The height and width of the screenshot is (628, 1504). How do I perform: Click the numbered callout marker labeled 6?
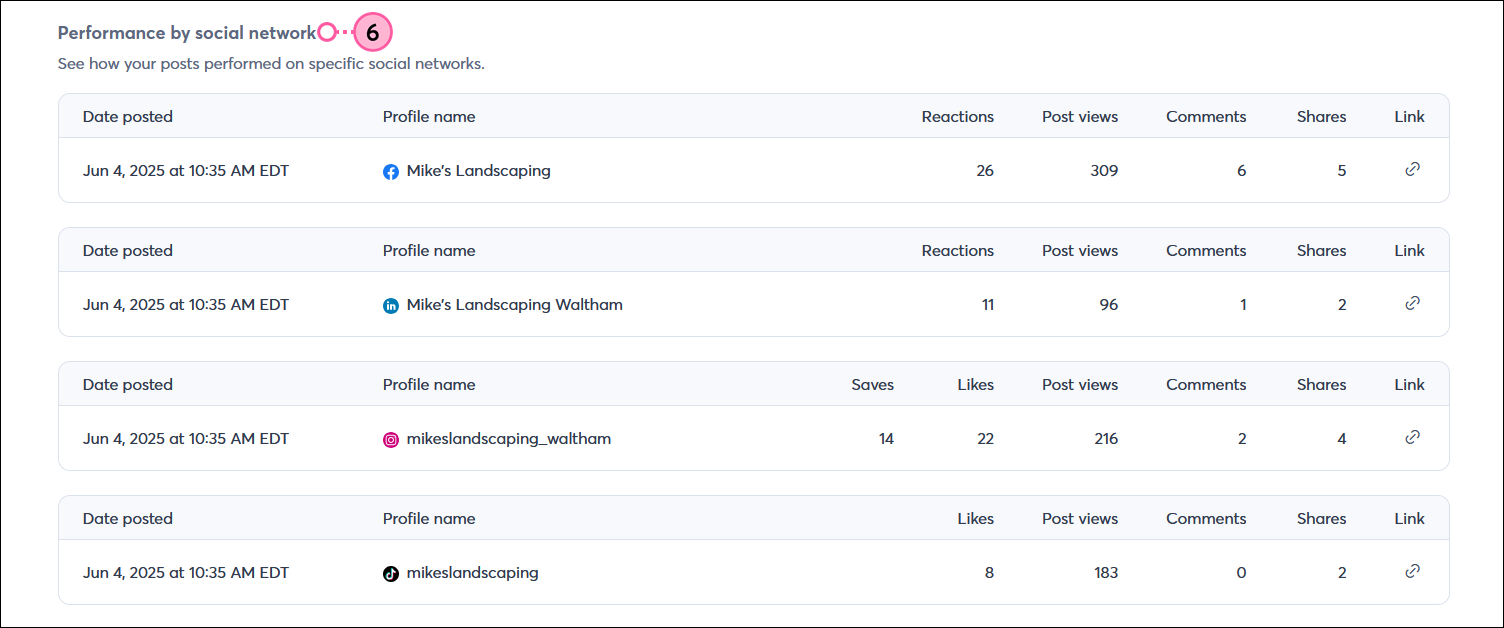[x=373, y=33]
